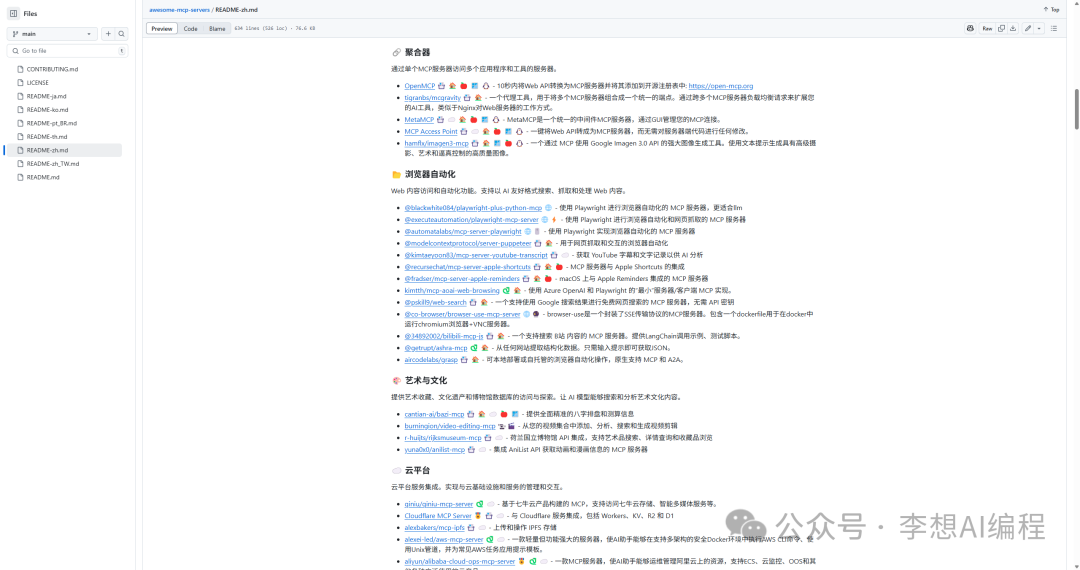Open kimtth/mcp-aoai-web-browsing link

pyautogui.click(x=452, y=291)
